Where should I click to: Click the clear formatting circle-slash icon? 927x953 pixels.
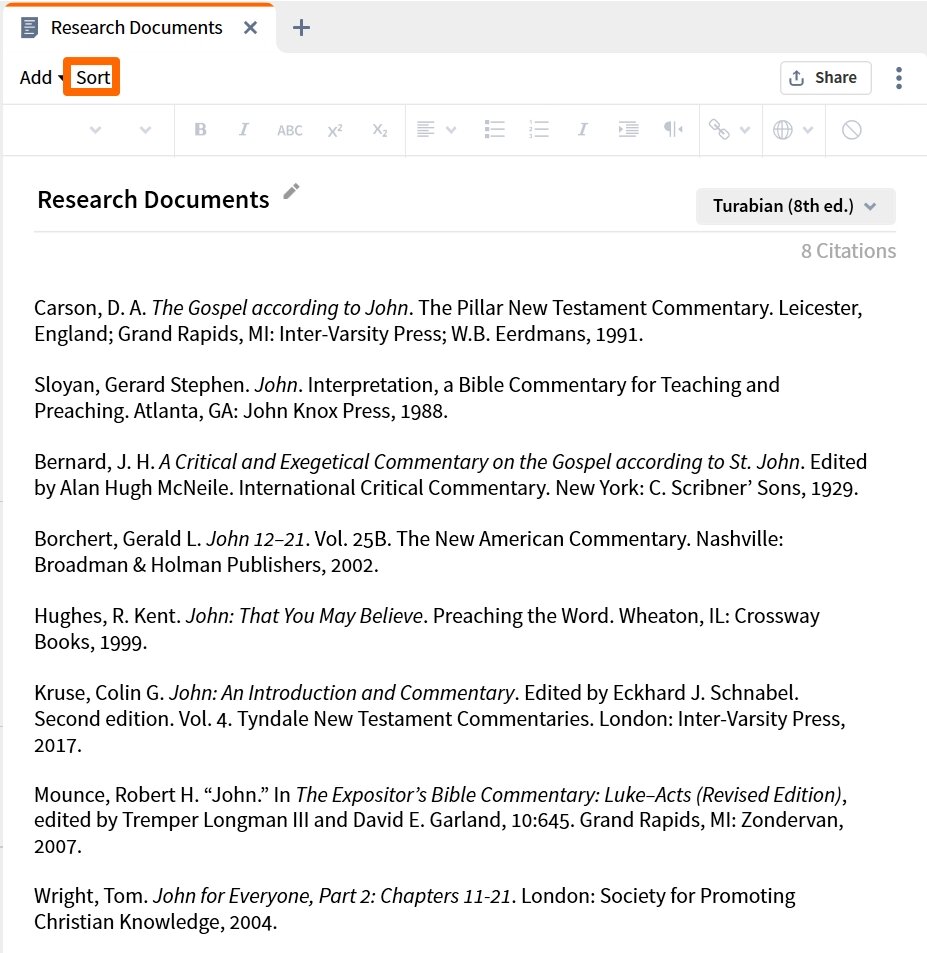851,130
